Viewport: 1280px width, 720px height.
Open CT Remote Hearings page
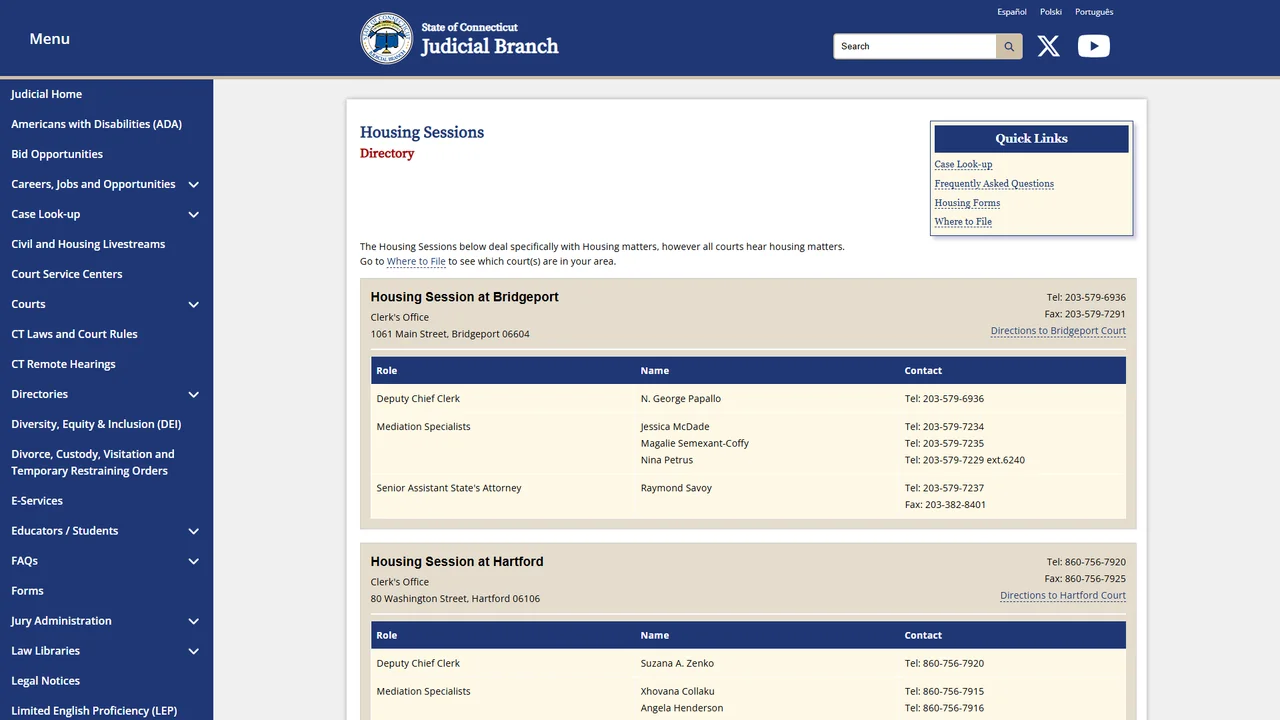[x=63, y=364]
